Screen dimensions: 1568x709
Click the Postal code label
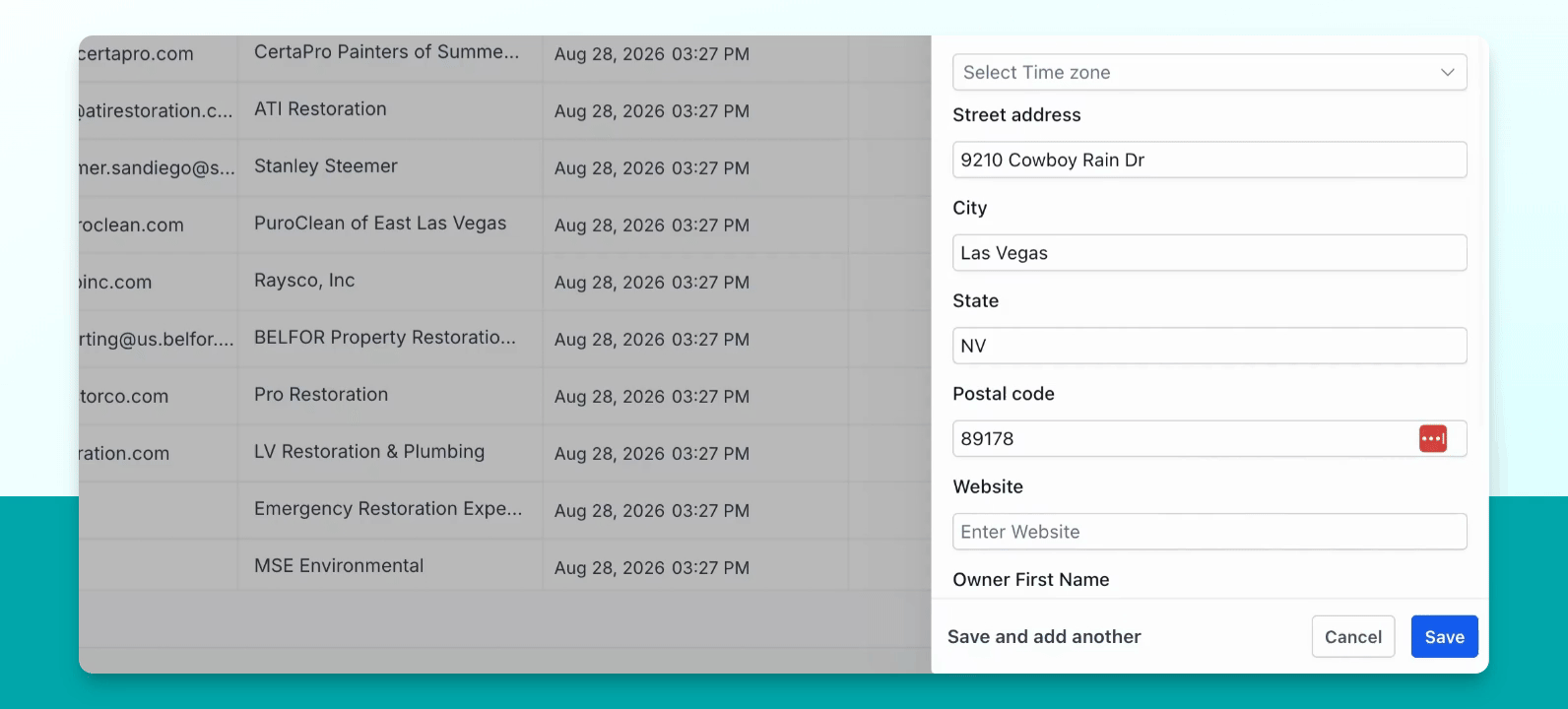coord(1004,394)
